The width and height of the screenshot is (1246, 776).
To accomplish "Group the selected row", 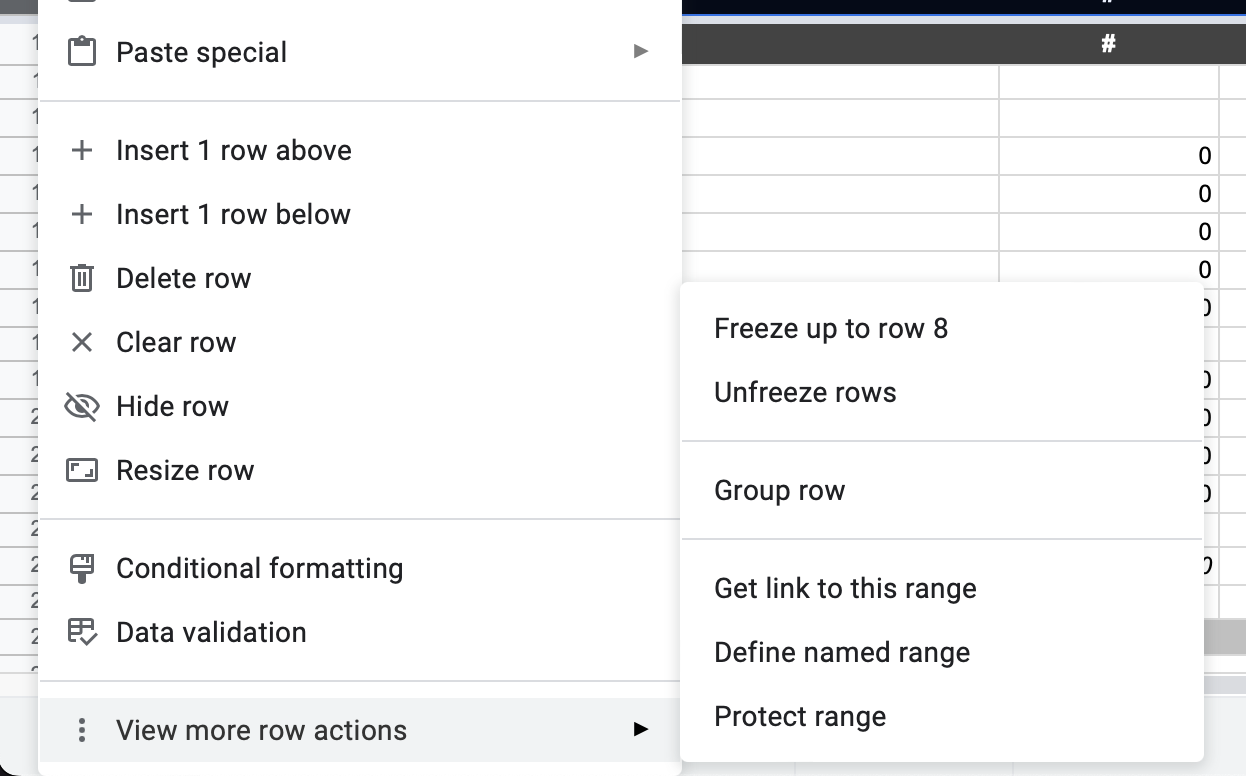I will pyautogui.click(x=780, y=490).
